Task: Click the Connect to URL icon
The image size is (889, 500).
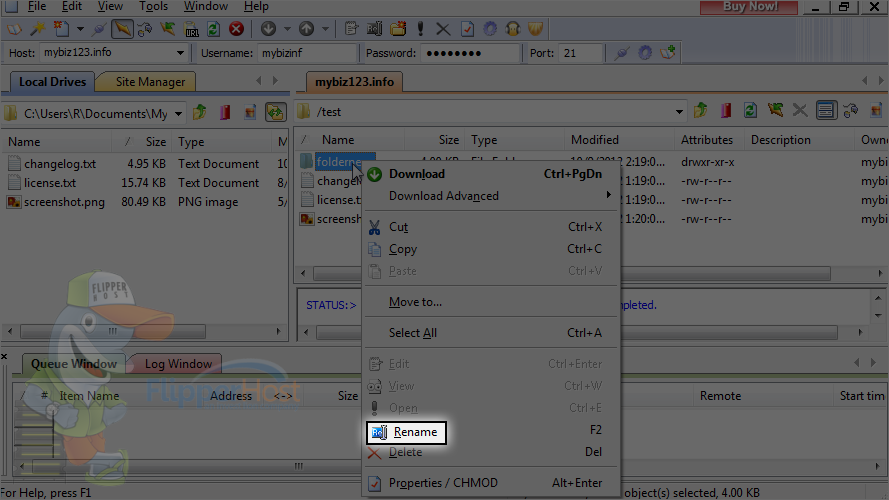Action: click(x=191, y=28)
